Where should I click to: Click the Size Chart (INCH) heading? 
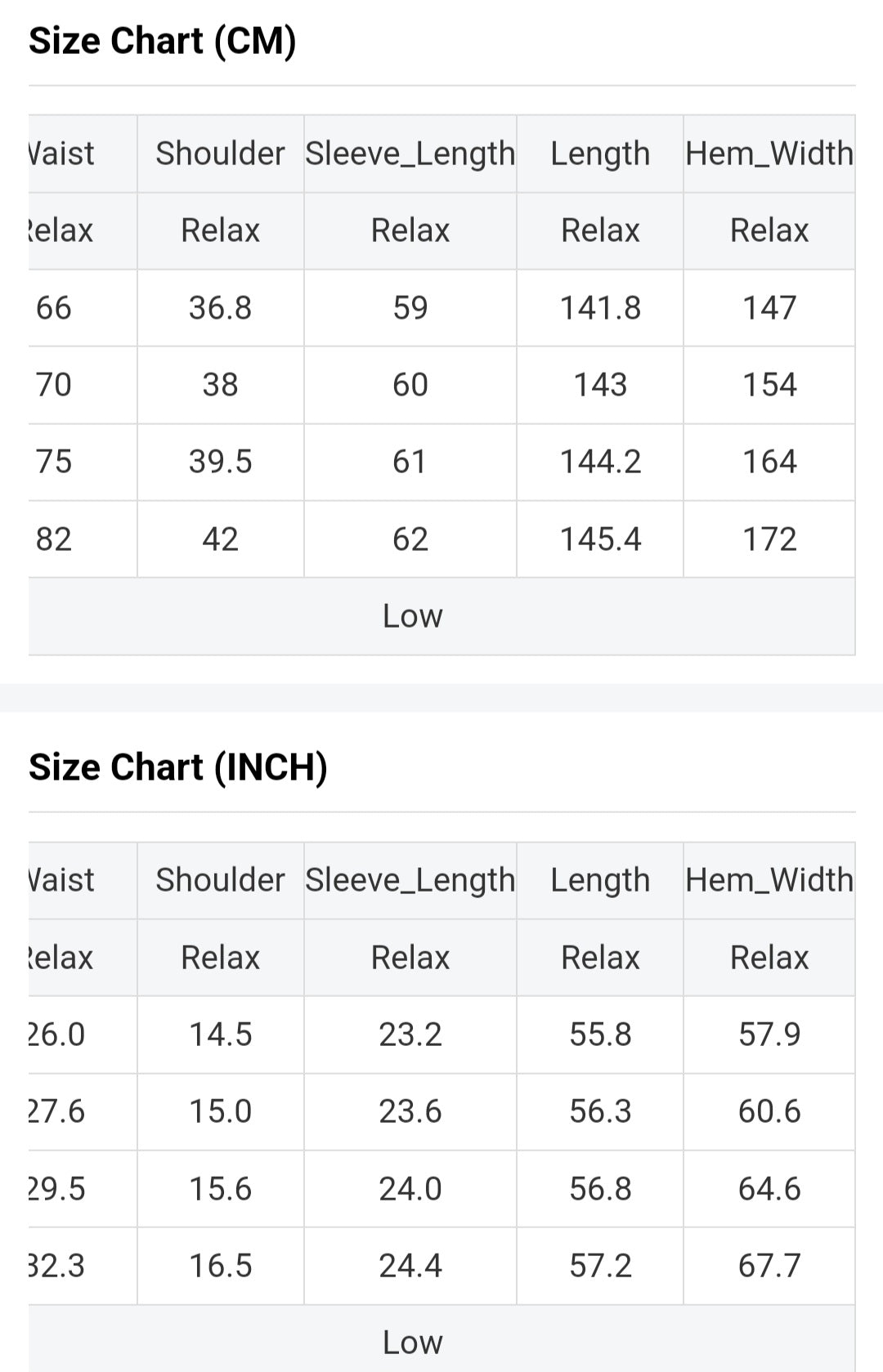pyautogui.click(x=177, y=767)
